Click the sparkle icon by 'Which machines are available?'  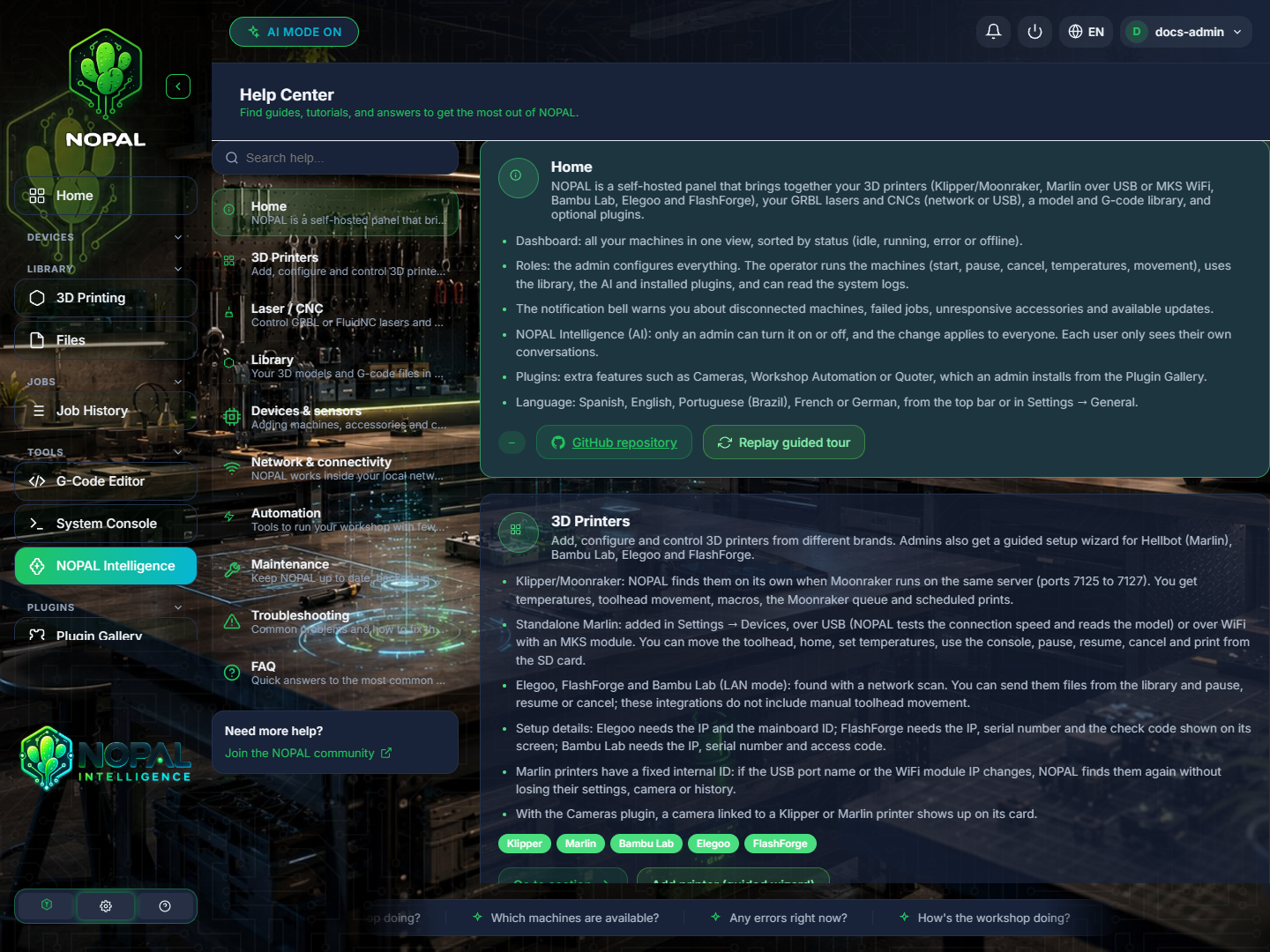[x=477, y=917]
